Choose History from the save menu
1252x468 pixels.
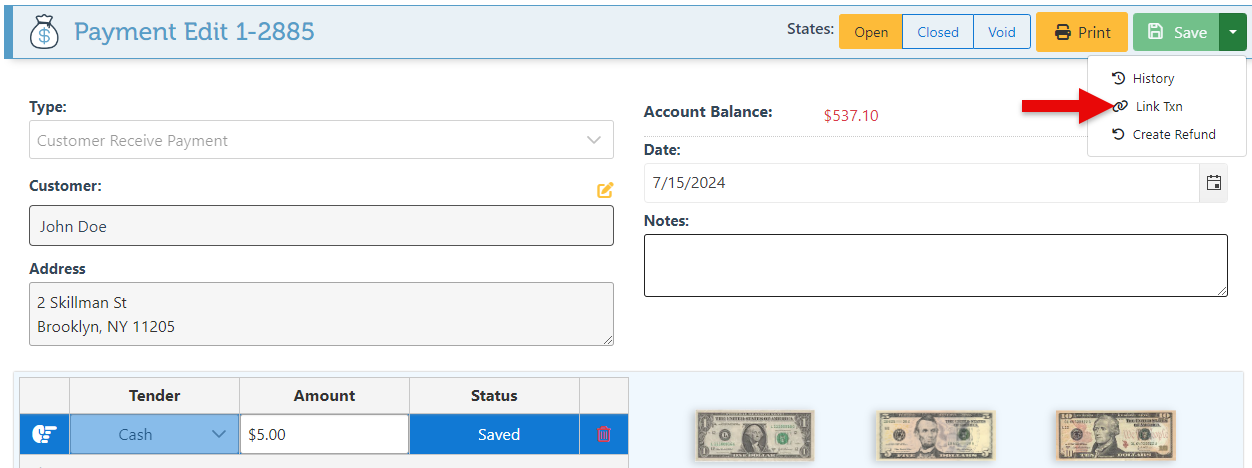pos(1153,78)
